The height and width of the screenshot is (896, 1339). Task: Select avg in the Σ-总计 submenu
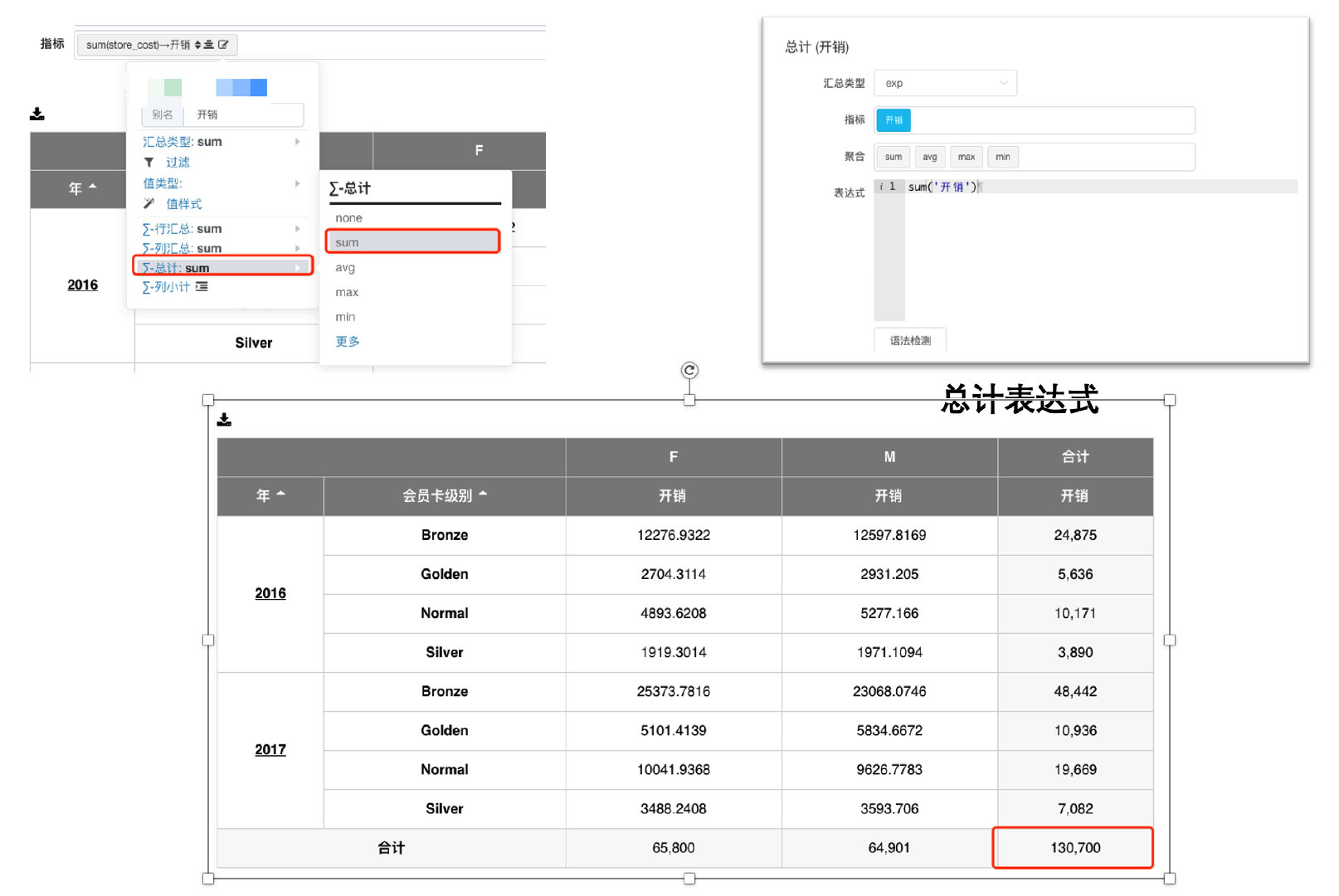pyautogui.click(x=345, y=268)
